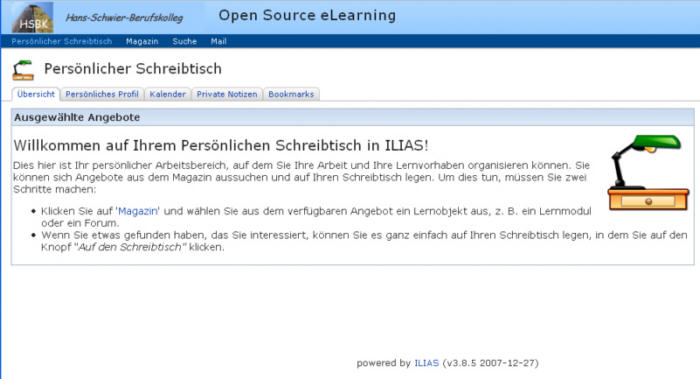Switch to the Persönliches Profil tab

point(102,94)
